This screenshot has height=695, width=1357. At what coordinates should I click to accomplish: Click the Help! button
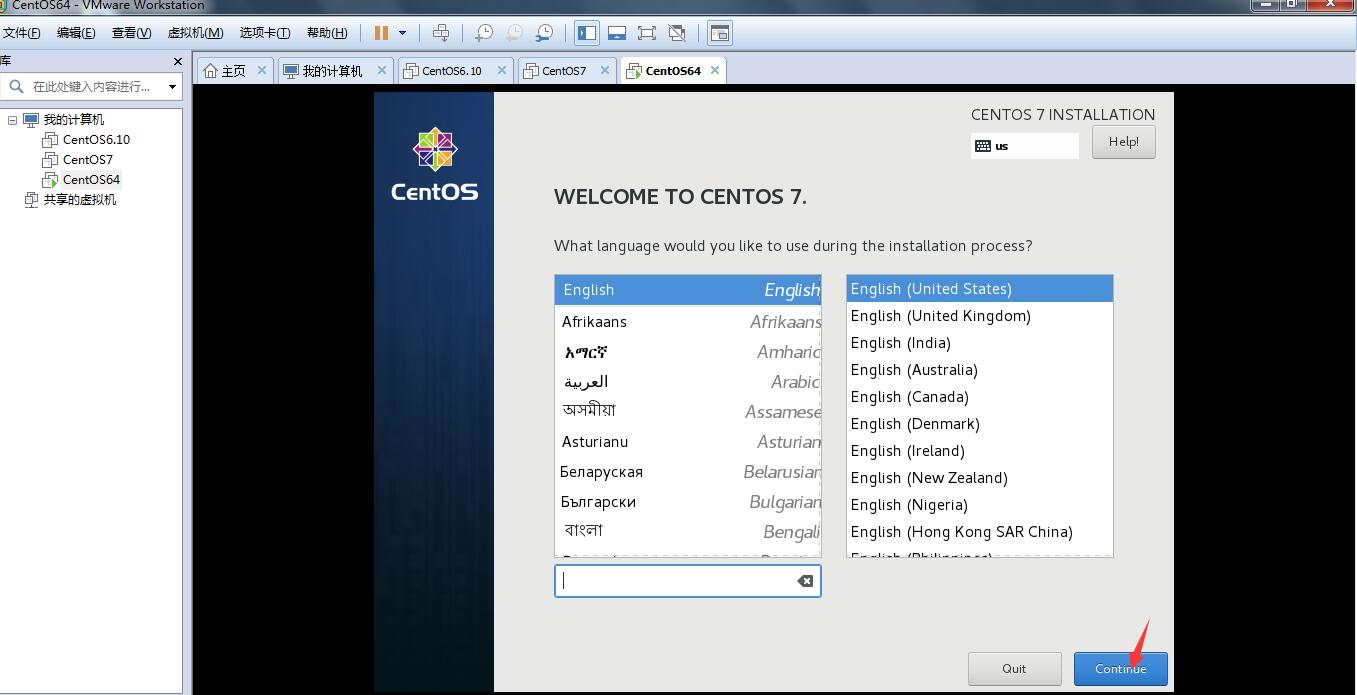point(1123,142)
